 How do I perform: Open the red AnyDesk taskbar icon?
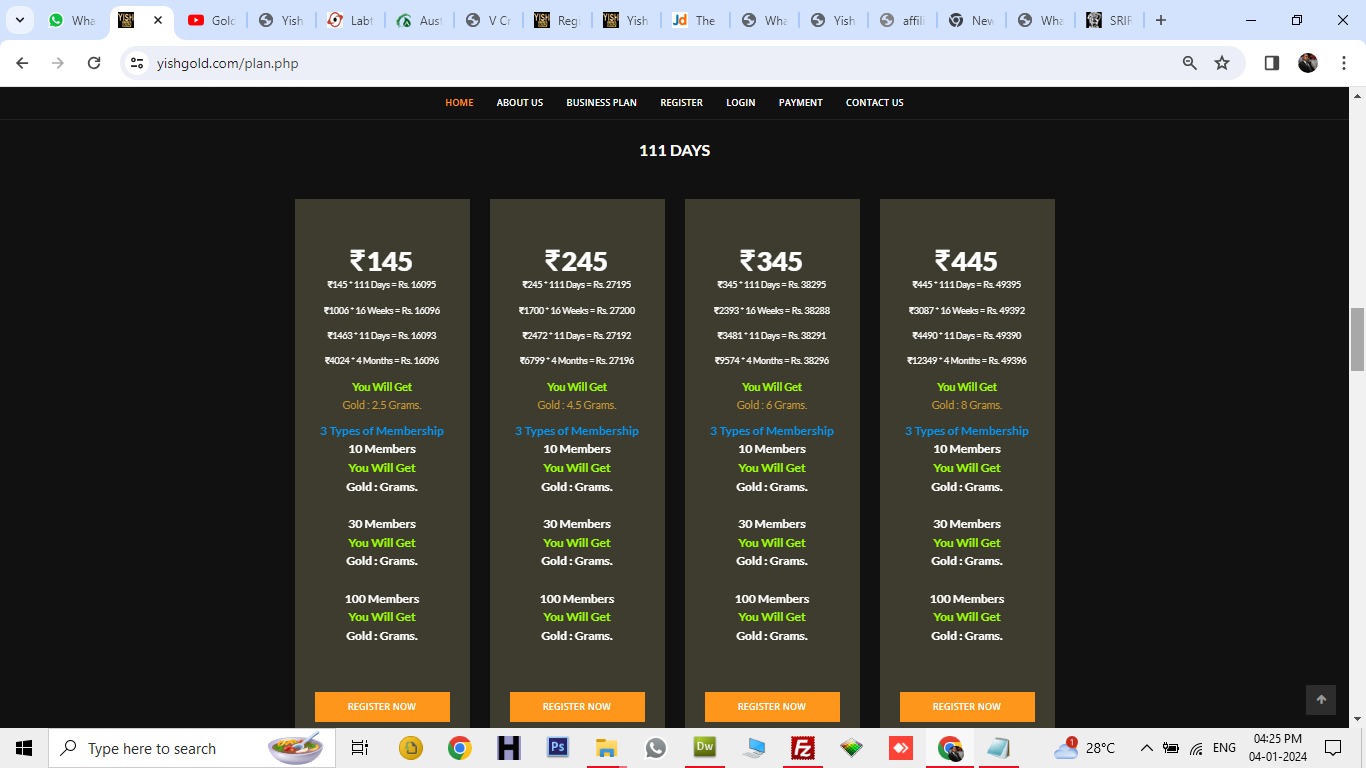pyautogui.click(x=901, y=748)
